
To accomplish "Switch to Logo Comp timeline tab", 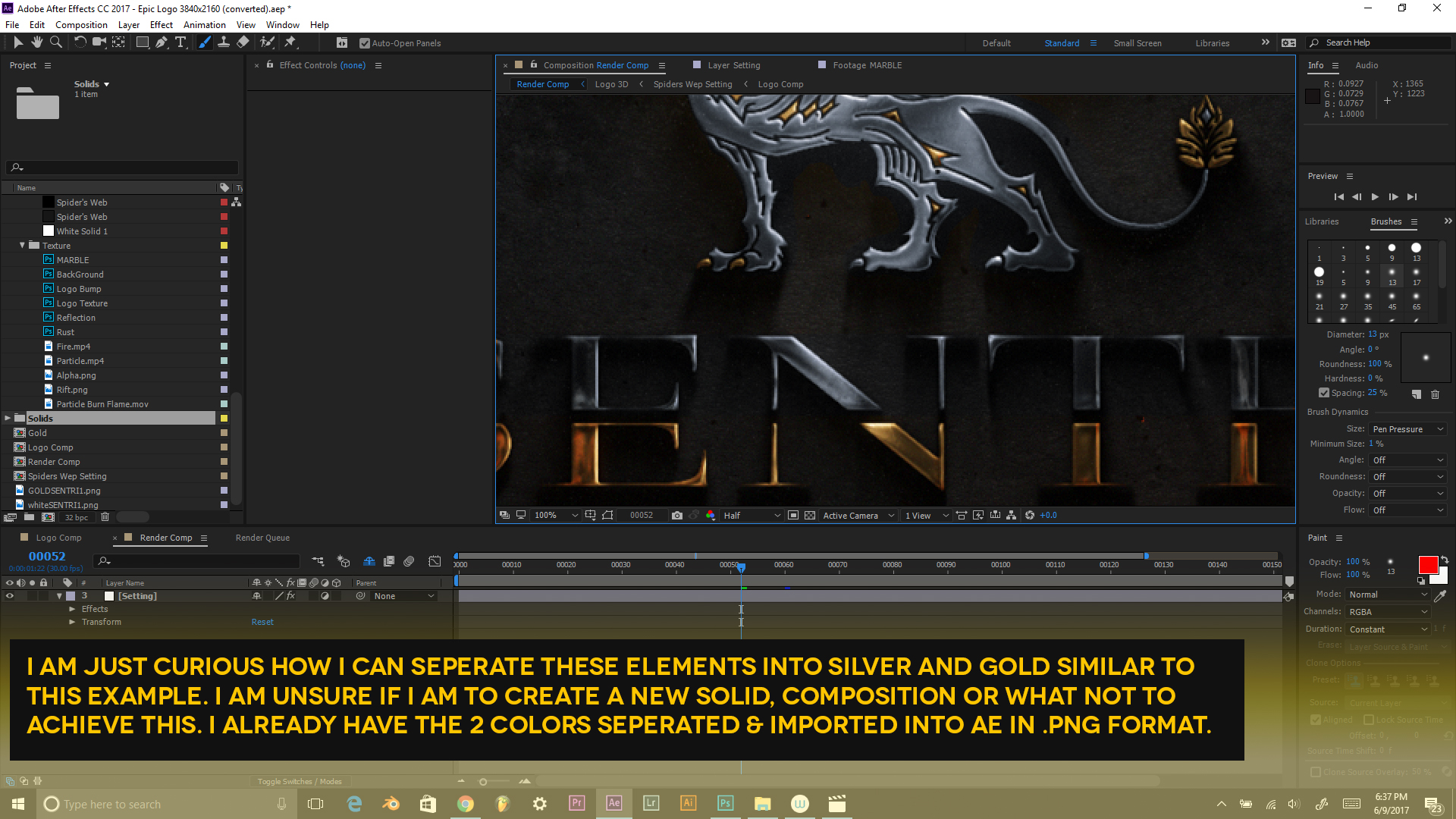I will (x=58, y=538).
